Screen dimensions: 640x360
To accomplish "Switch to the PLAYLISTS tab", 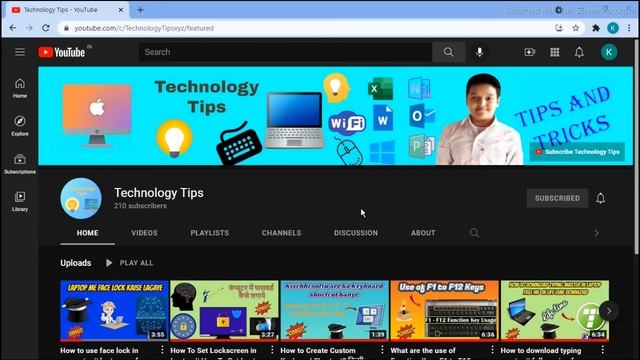I will pyautogui.click(x=209, y=233).
